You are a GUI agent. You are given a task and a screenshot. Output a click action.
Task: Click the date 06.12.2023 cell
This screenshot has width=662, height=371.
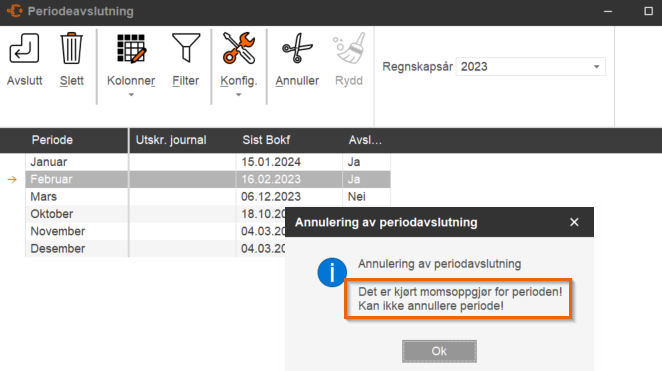pyautogui.click(x=289, y=197)
